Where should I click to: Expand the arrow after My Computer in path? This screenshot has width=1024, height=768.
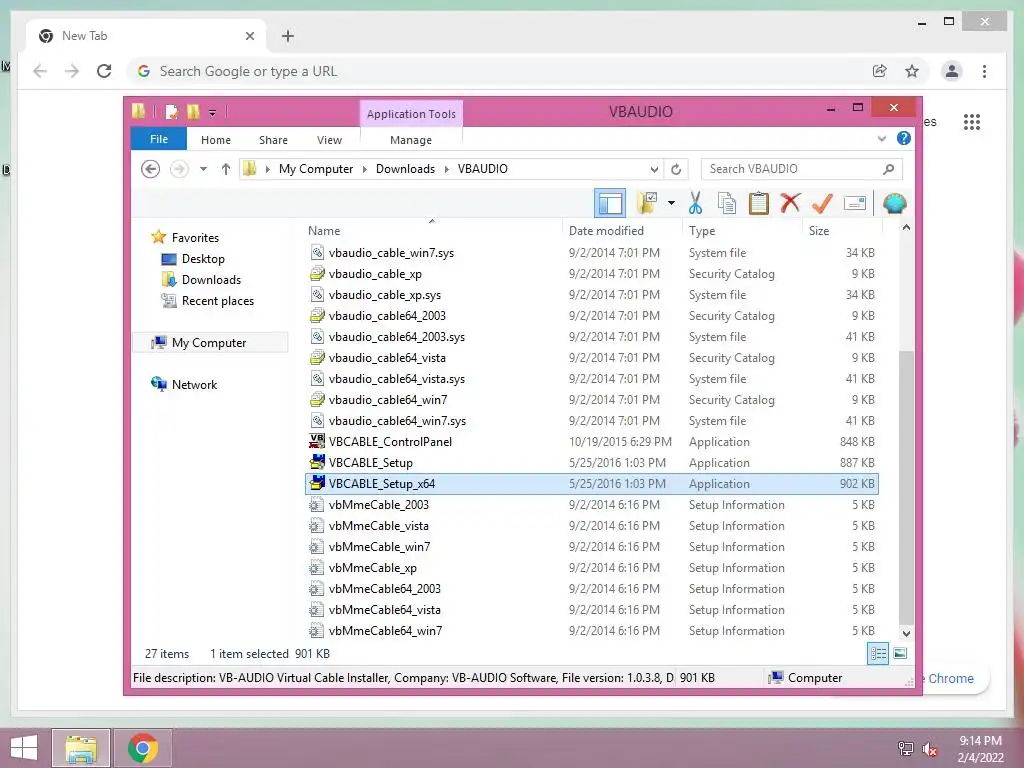point(365,169)
